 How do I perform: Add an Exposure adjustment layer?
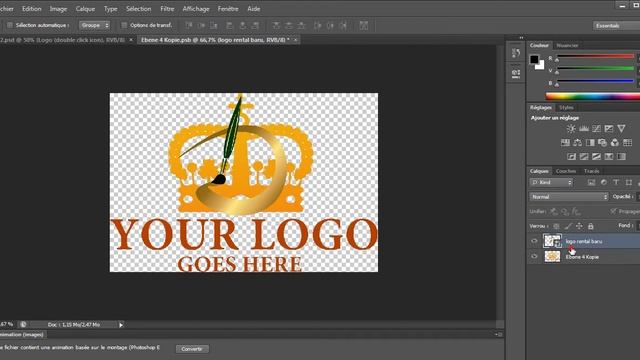pyautogui.click(x=609, y=129)
